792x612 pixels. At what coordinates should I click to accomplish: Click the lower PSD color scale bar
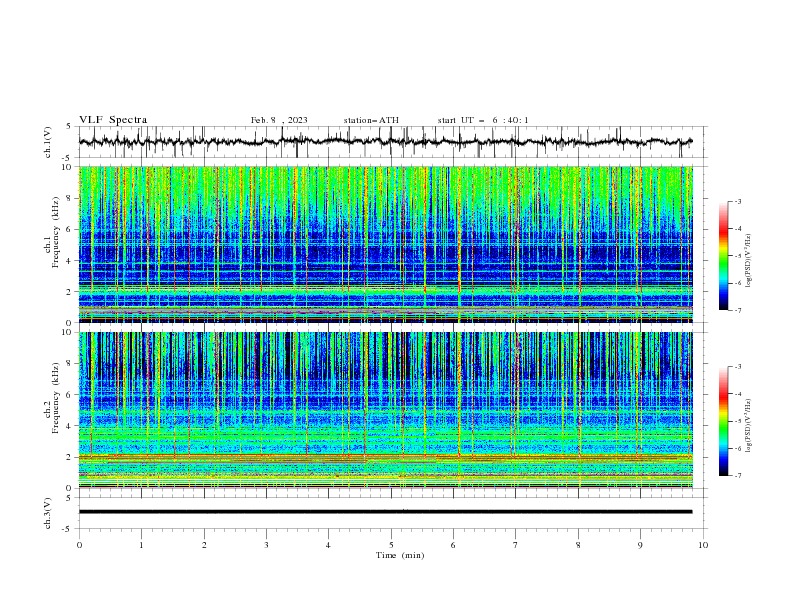723,421
